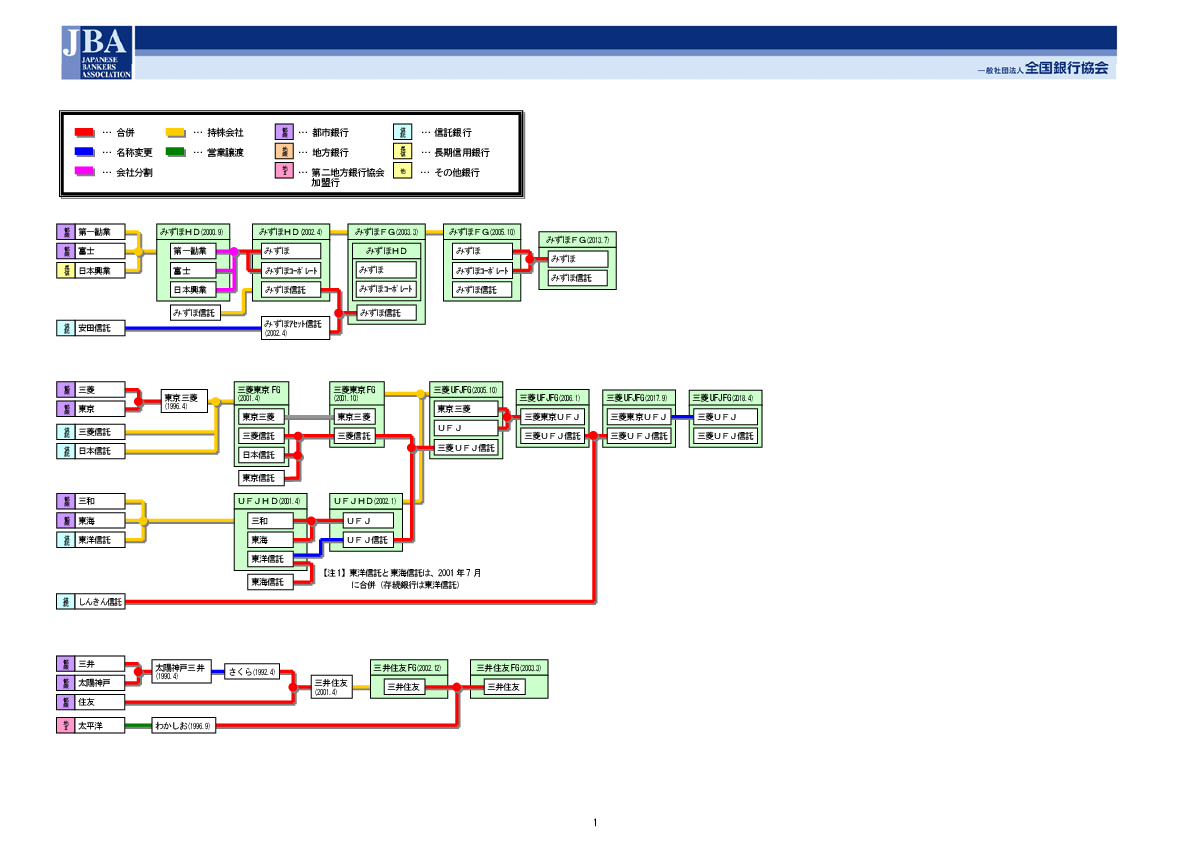The image size is (1191, 842).
Task: Click the orange 地方銀行 legend icon
Action: click(285, 152)
